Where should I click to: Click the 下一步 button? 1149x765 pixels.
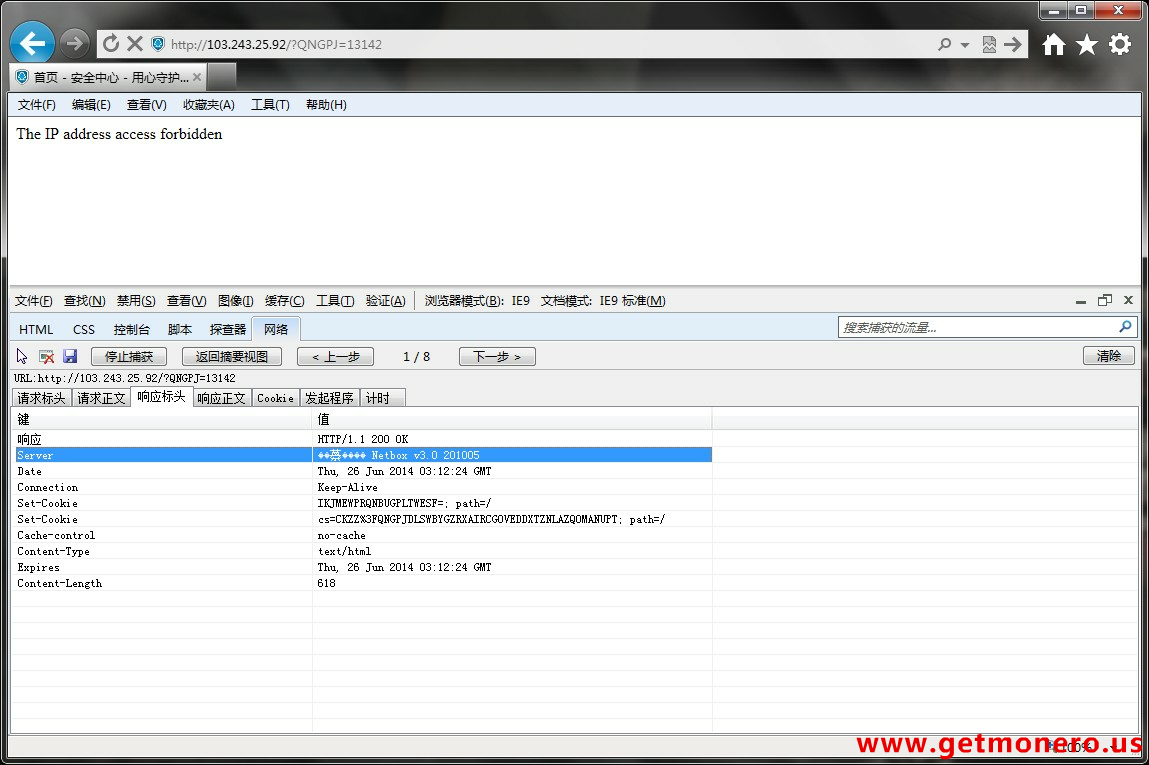tap(497, 356)
